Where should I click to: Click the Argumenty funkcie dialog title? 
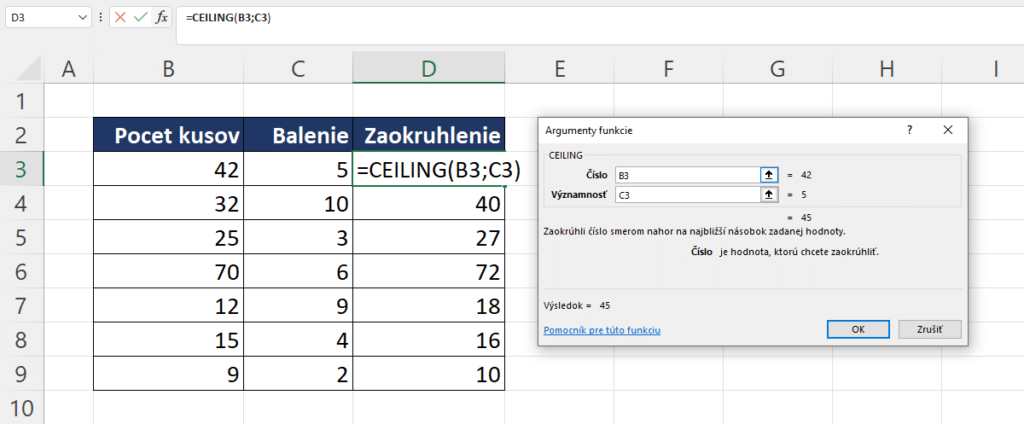tap(588, 130)
